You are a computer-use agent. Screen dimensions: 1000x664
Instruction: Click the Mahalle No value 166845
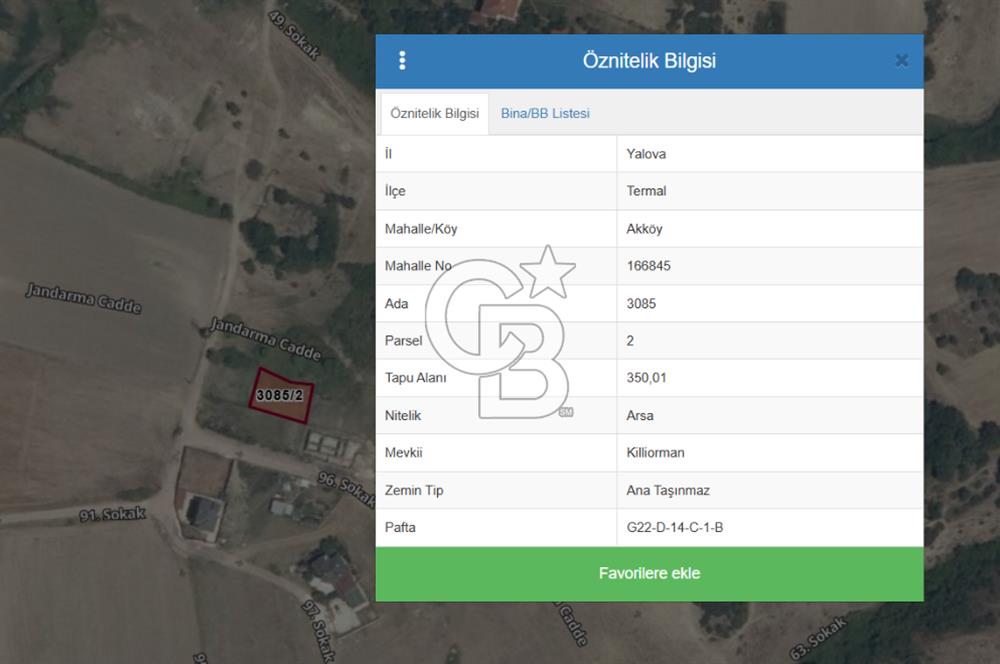(648, 266)
